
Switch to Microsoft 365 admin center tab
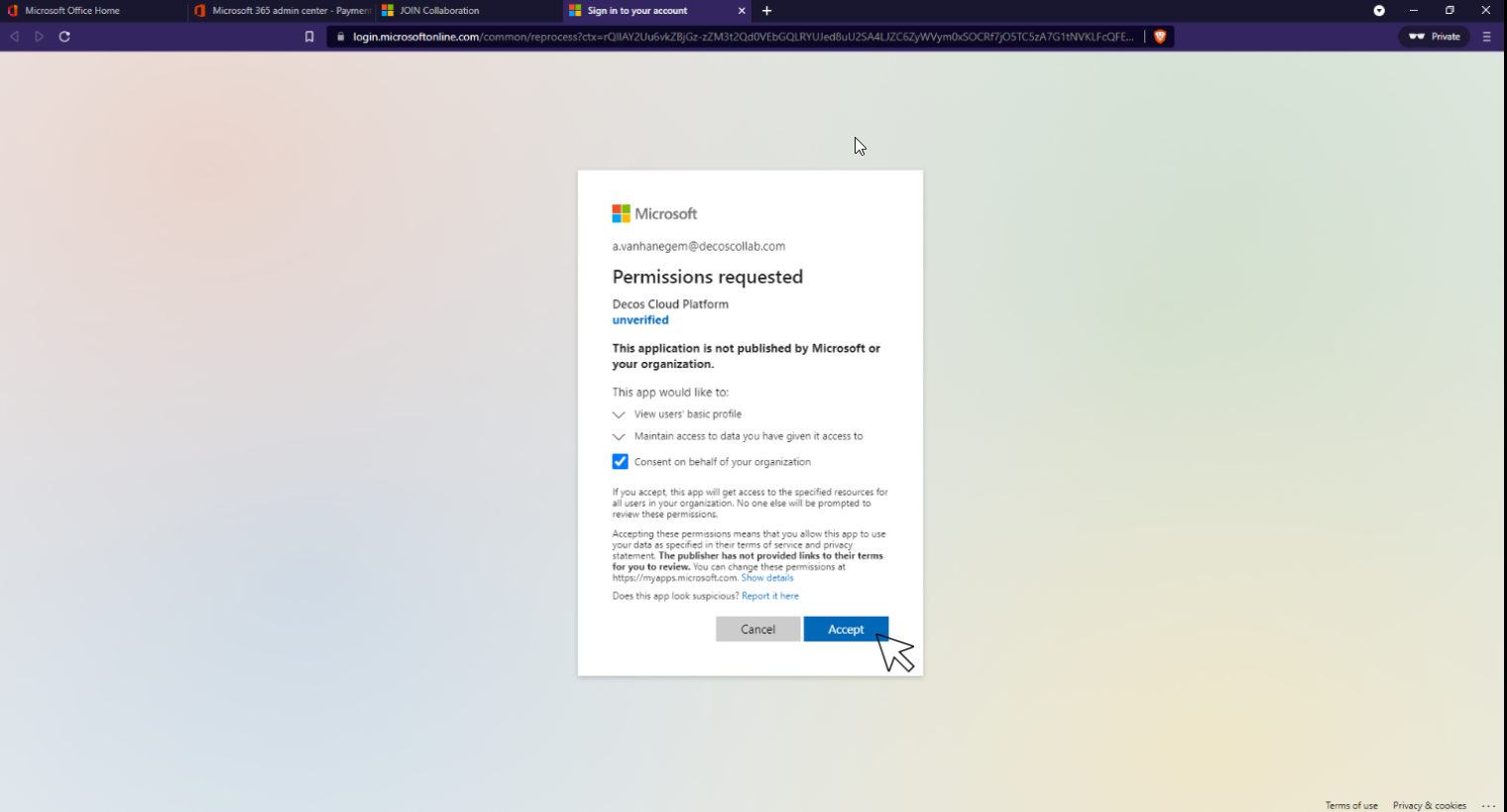pyautogui.click(x=282, y=11)
